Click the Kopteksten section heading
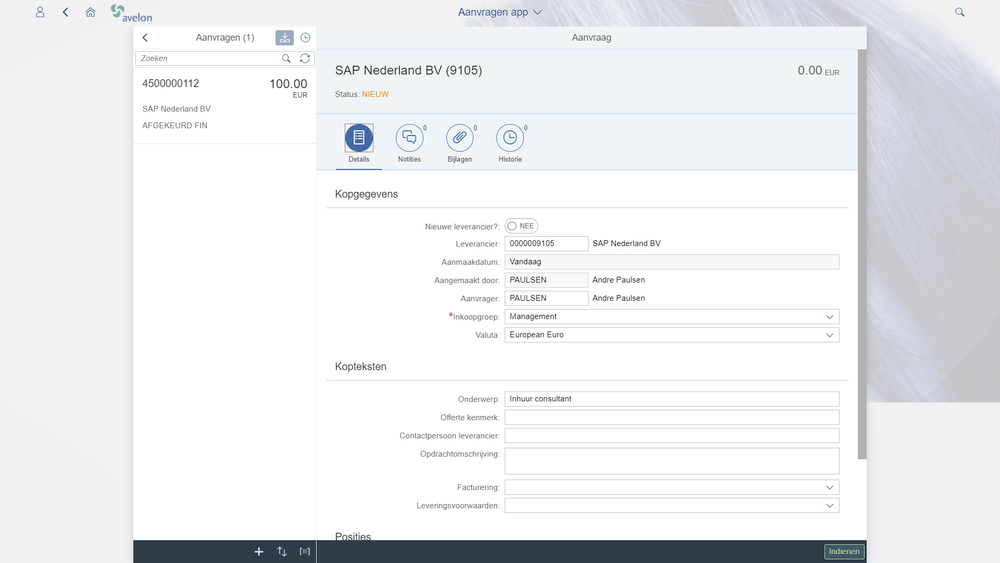This screenshot has height=563, width=1000. pos(360,367)
